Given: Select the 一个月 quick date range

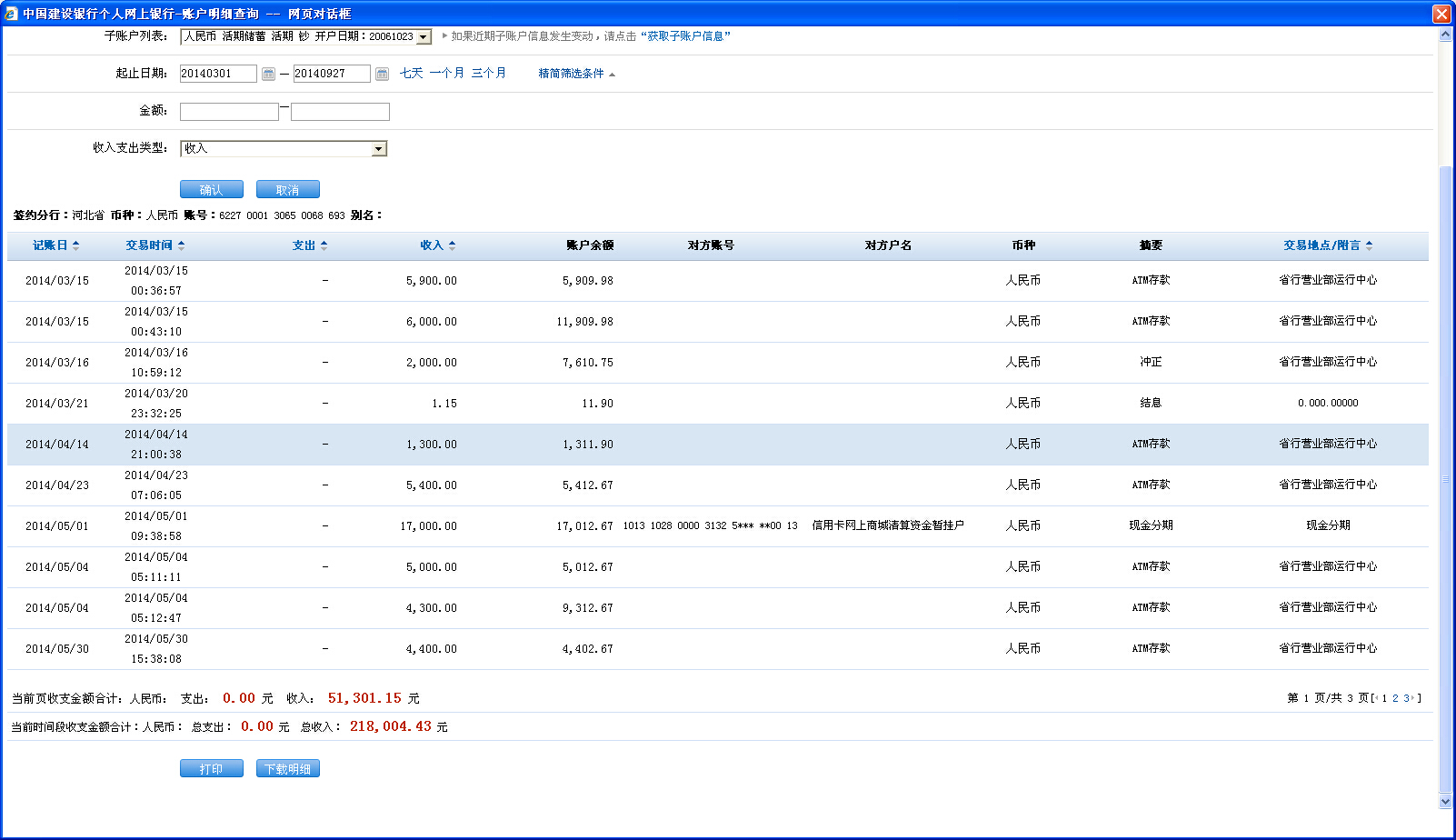Looking at the screenshot, I should pos(446,74).
